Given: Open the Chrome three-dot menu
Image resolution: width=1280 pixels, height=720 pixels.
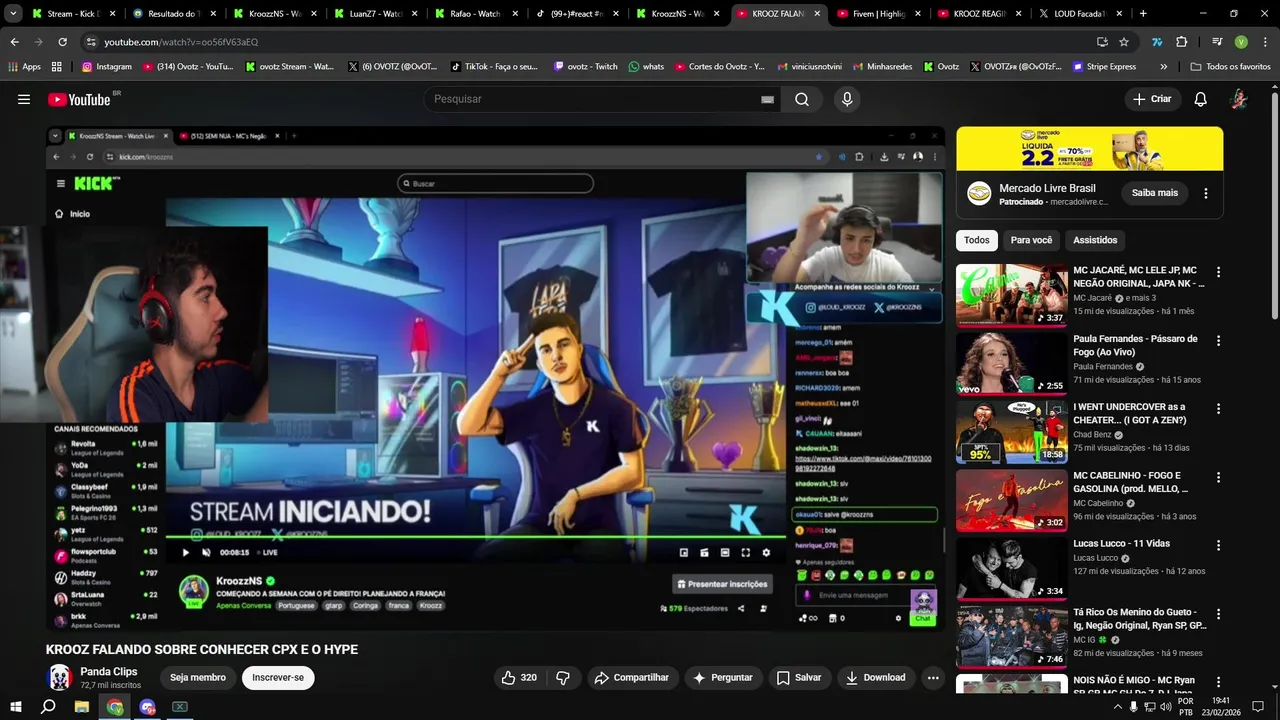Looking at the screenshot, I should (x=1264, y=42).
